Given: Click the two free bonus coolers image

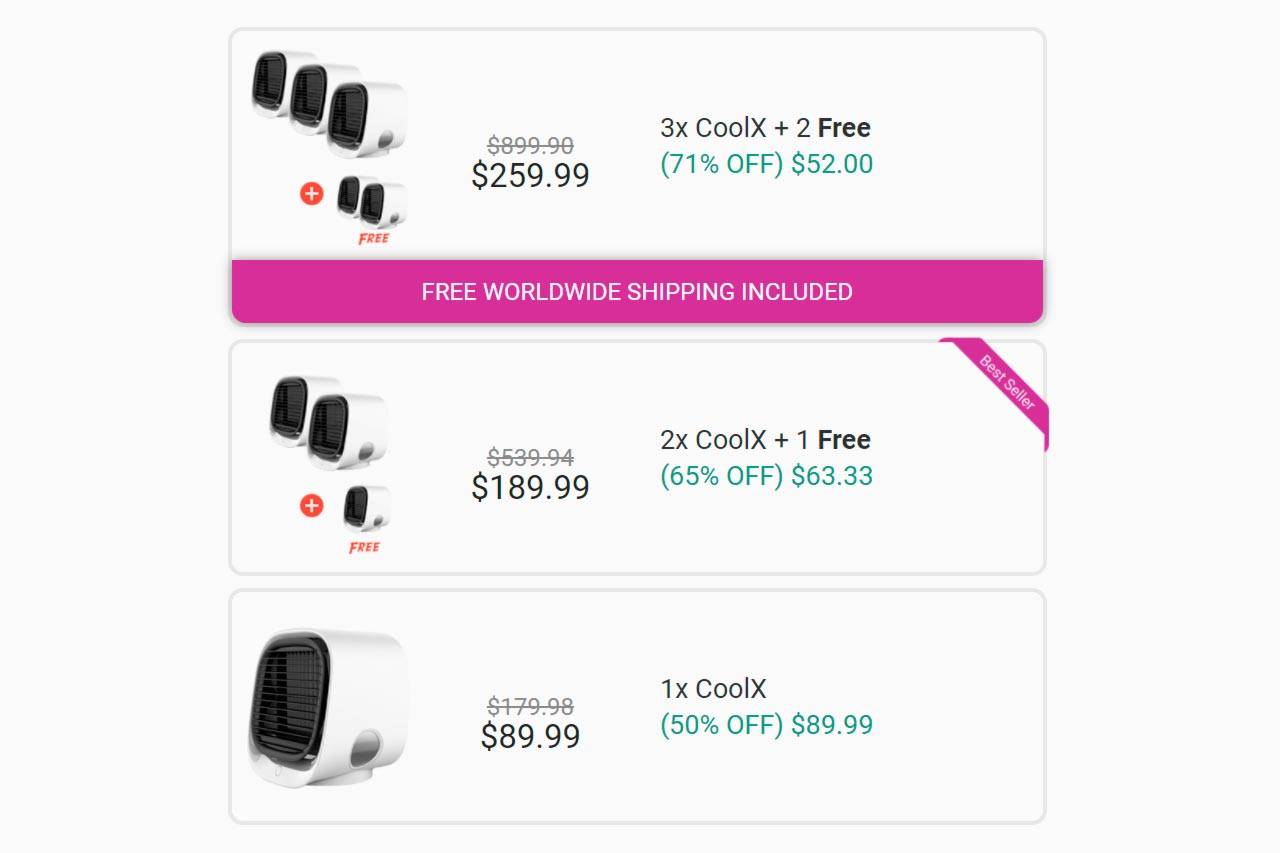Looking at the screenshot, I should 371,200.
